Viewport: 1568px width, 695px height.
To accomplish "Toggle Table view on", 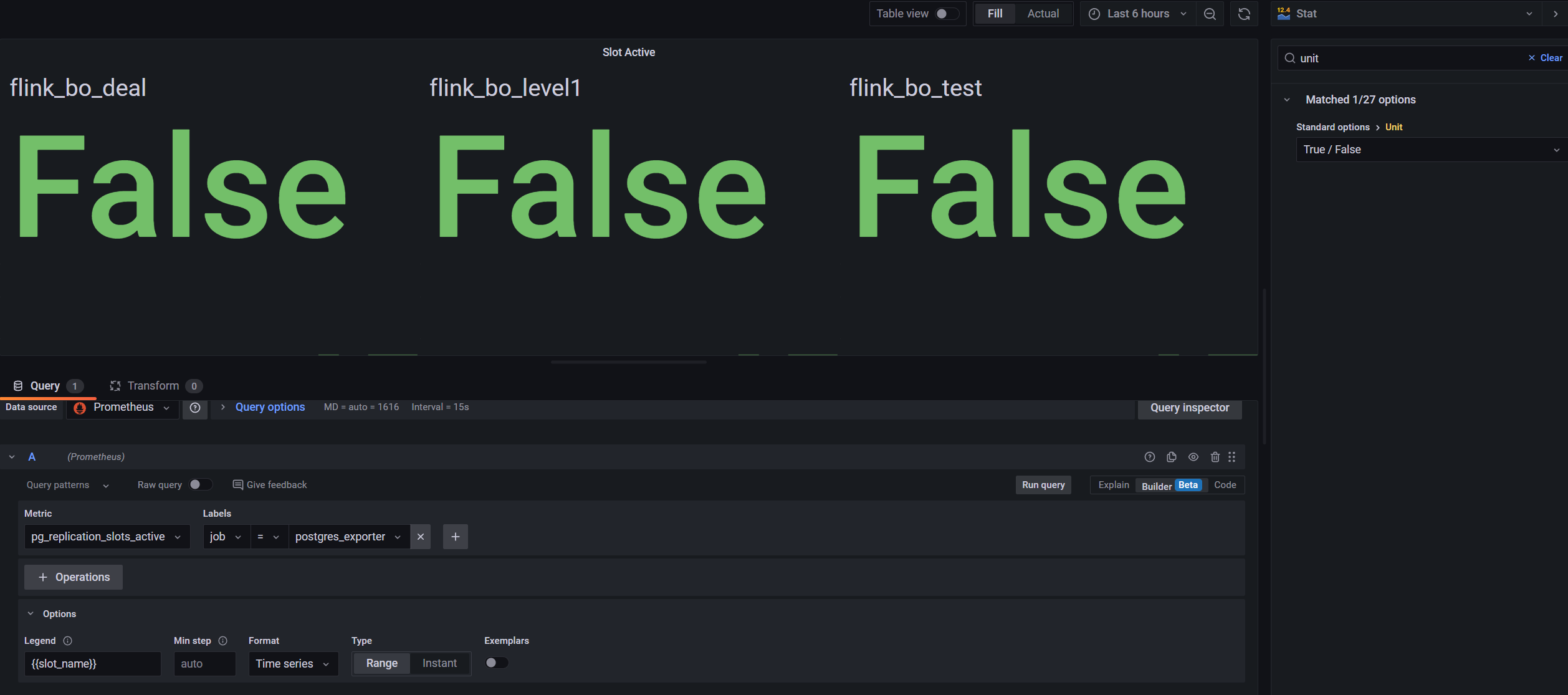I will (x=942, y=13).
